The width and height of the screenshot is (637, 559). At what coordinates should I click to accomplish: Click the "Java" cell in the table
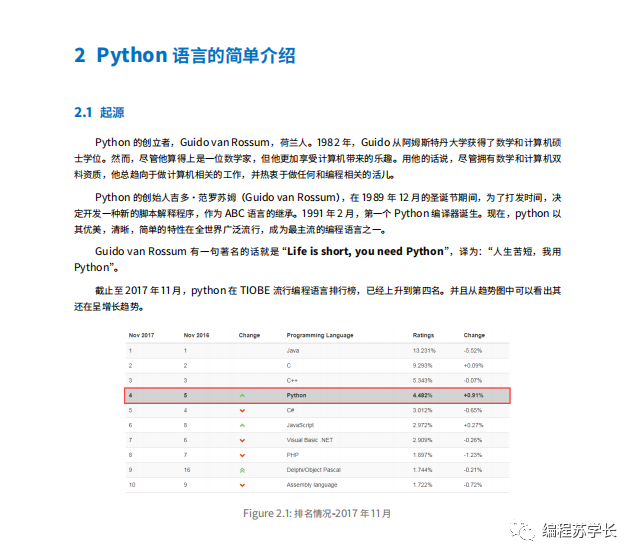(x=292, y=351)
